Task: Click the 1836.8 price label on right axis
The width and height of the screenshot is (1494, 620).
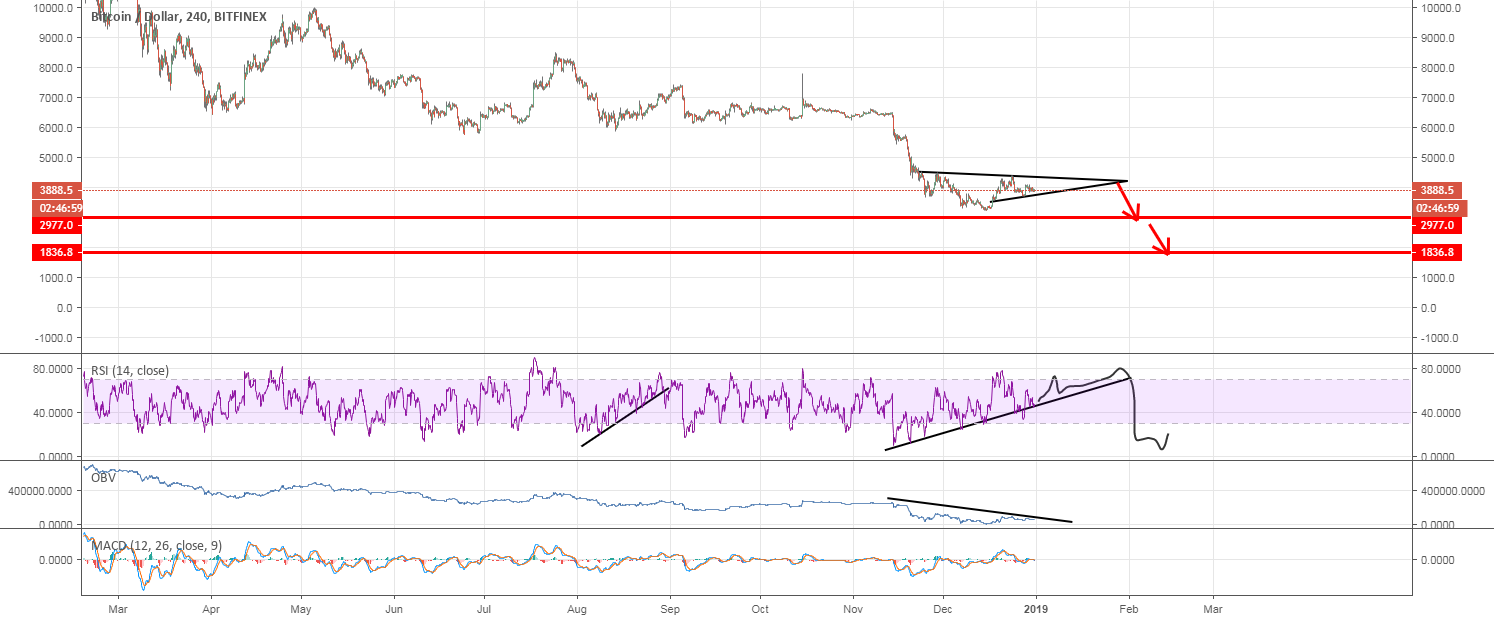Action: pos(1437,253)
